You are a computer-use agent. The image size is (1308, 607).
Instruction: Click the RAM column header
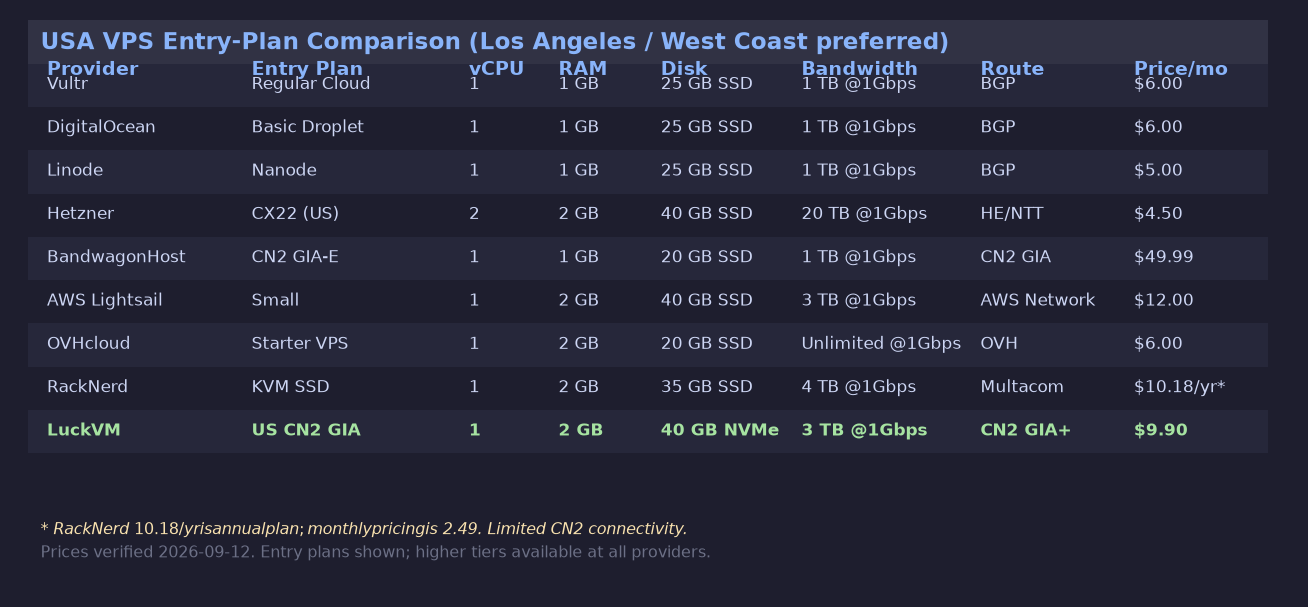(582, 69)
